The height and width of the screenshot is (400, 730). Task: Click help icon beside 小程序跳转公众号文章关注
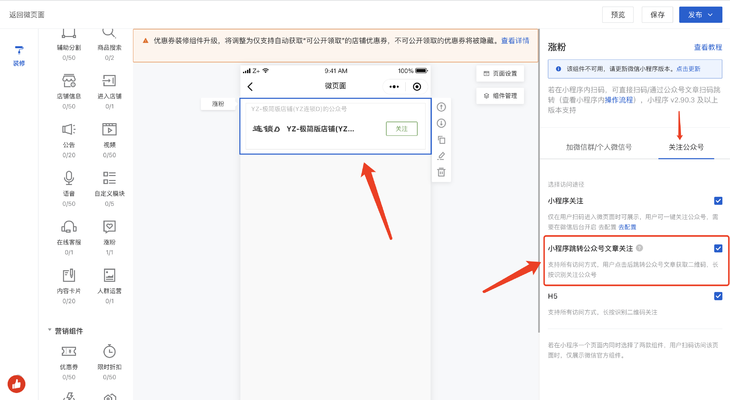[x=640, y=248]
